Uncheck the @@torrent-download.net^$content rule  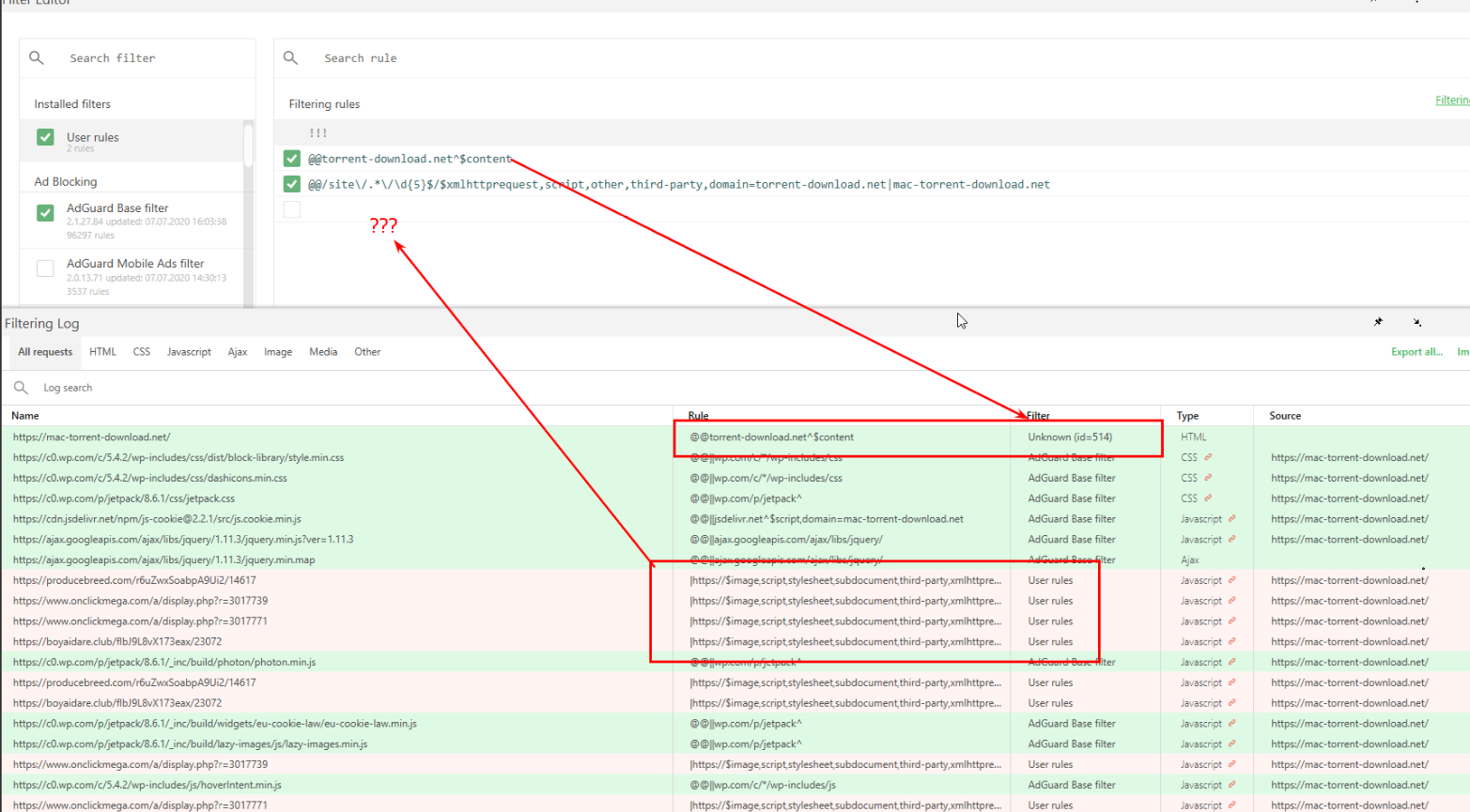(292, 159)
